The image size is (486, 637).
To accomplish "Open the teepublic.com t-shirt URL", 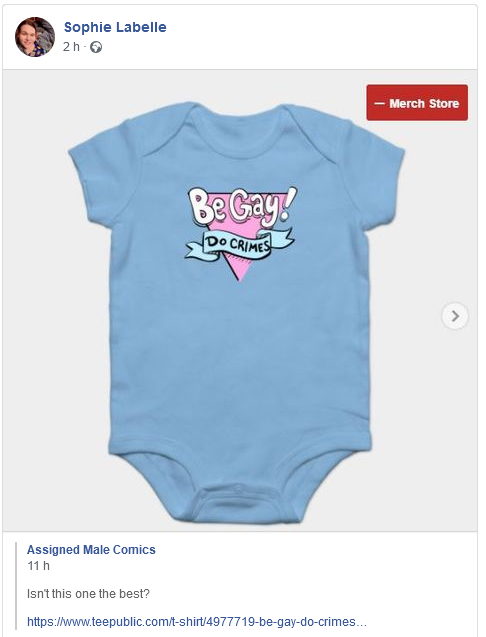I will coord(197,622).
